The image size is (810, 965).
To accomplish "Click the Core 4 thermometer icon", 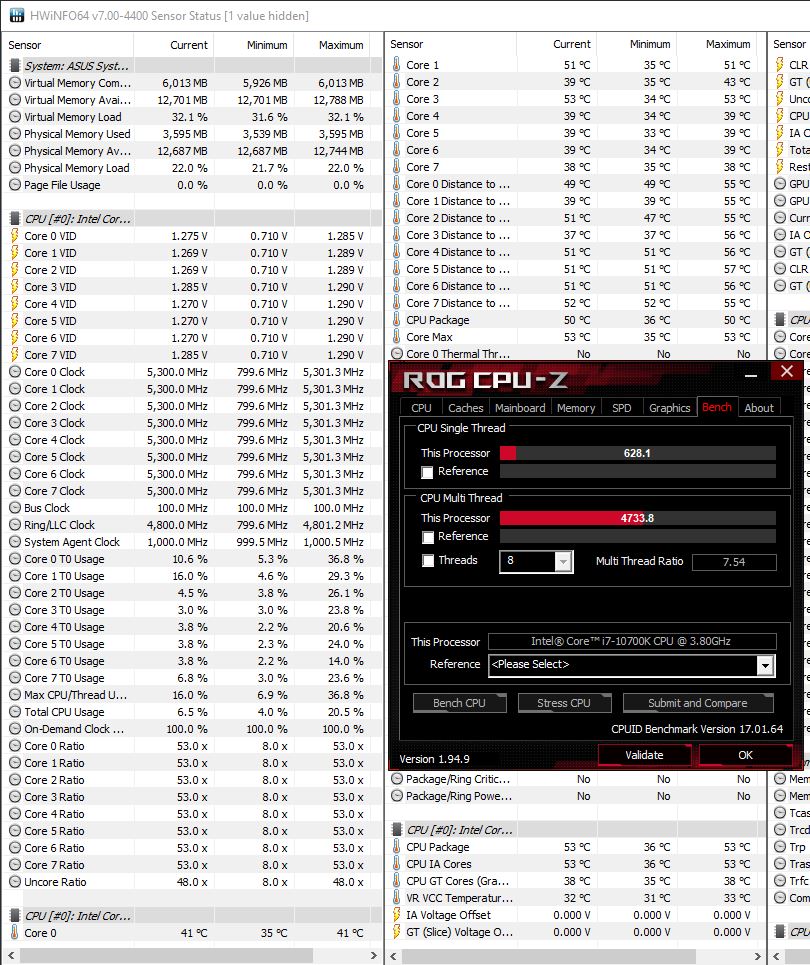I will coord(396,116).
